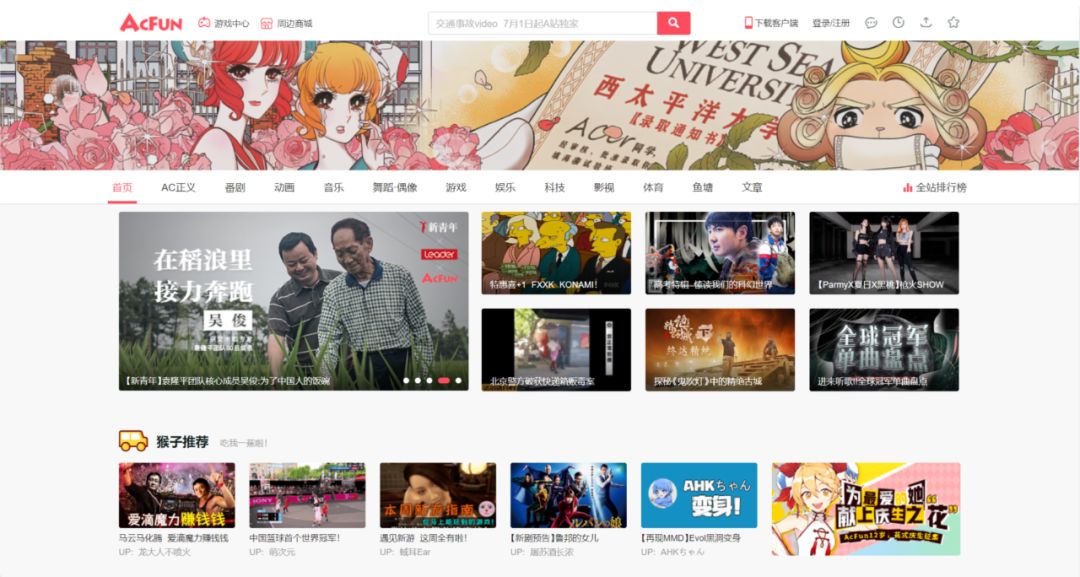Image resolution: width=1080 pixels, height=577 pixels.
Task: Open the watch history clock icon
Action: [898, 23]
